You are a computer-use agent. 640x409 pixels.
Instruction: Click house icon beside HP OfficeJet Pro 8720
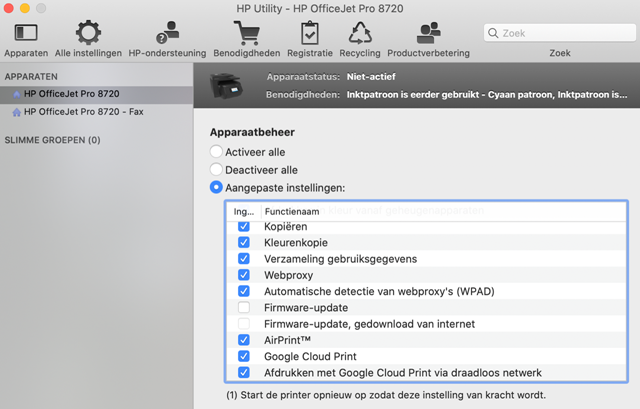(x=17, y=94)
